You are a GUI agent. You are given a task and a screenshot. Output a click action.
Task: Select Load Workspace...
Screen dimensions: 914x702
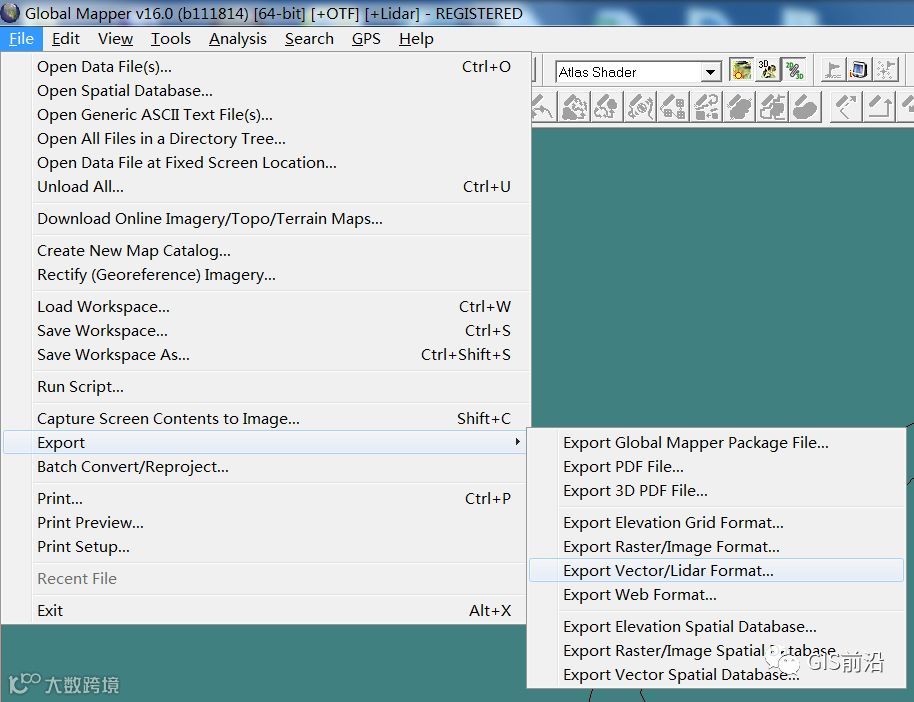(266, 307)
